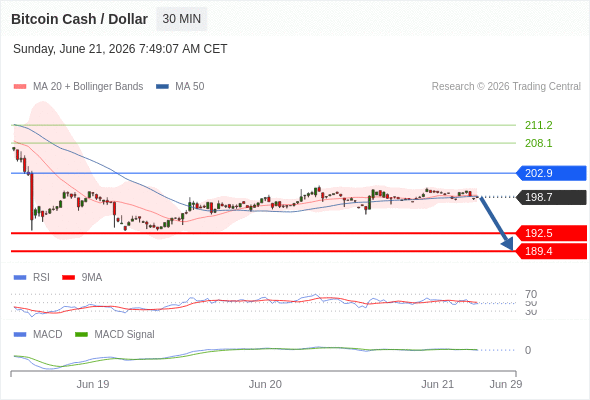
Task: Click the Jun 20 date axis label
Action: pyautogui.click(x=265, y=385)
